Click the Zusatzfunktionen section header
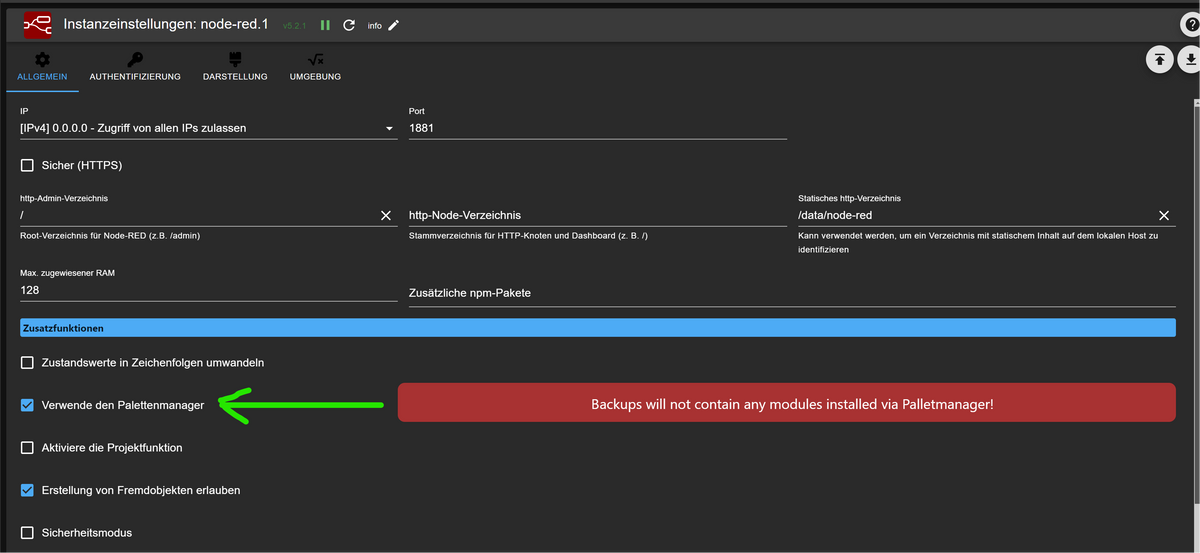This screenshot has height=553, width=1200. coord(598,328)
